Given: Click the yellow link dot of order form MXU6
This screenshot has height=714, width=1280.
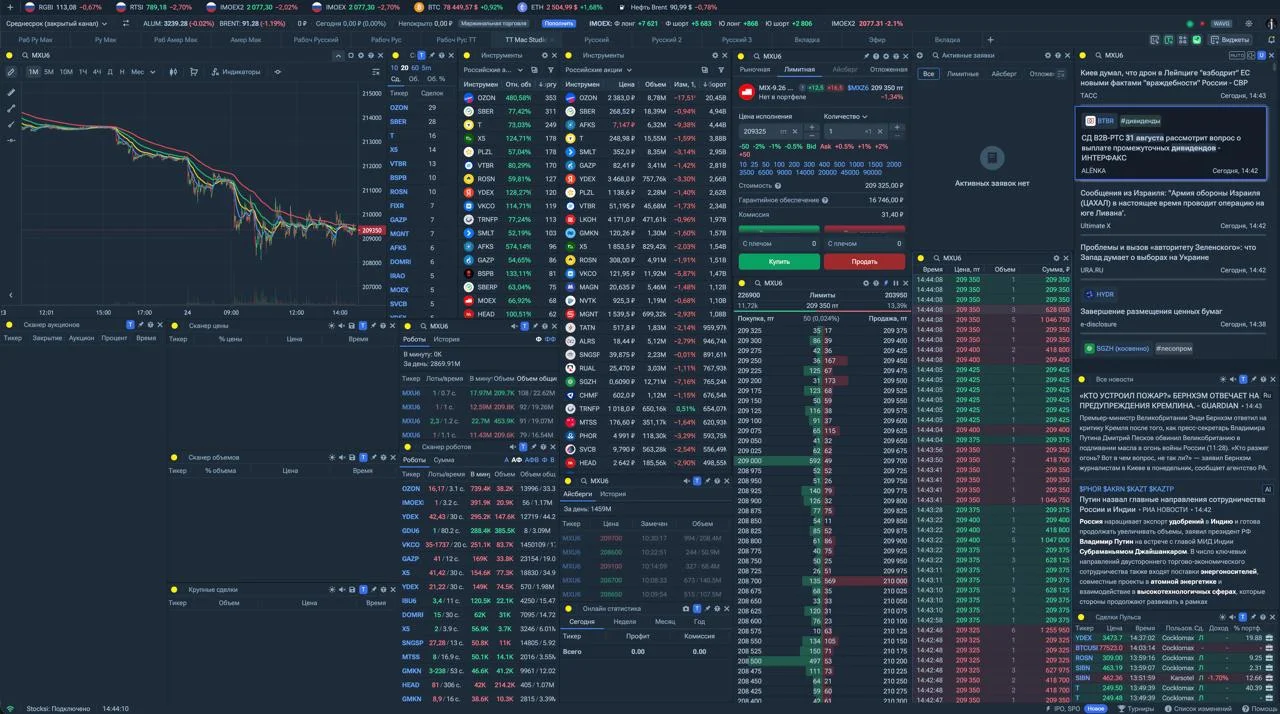Looking at the screenshot, I should tap(741, 56).
